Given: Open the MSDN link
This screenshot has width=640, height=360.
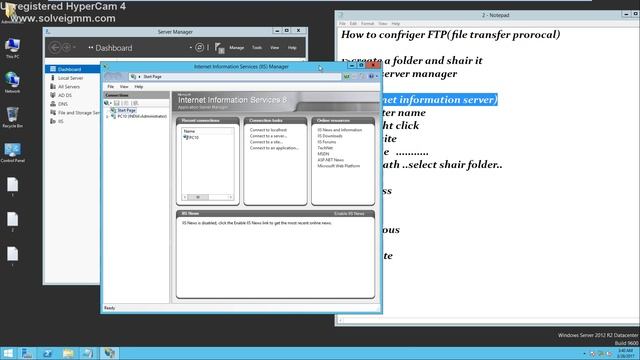Looking at the screenshot, I should (x=323, y=154).
